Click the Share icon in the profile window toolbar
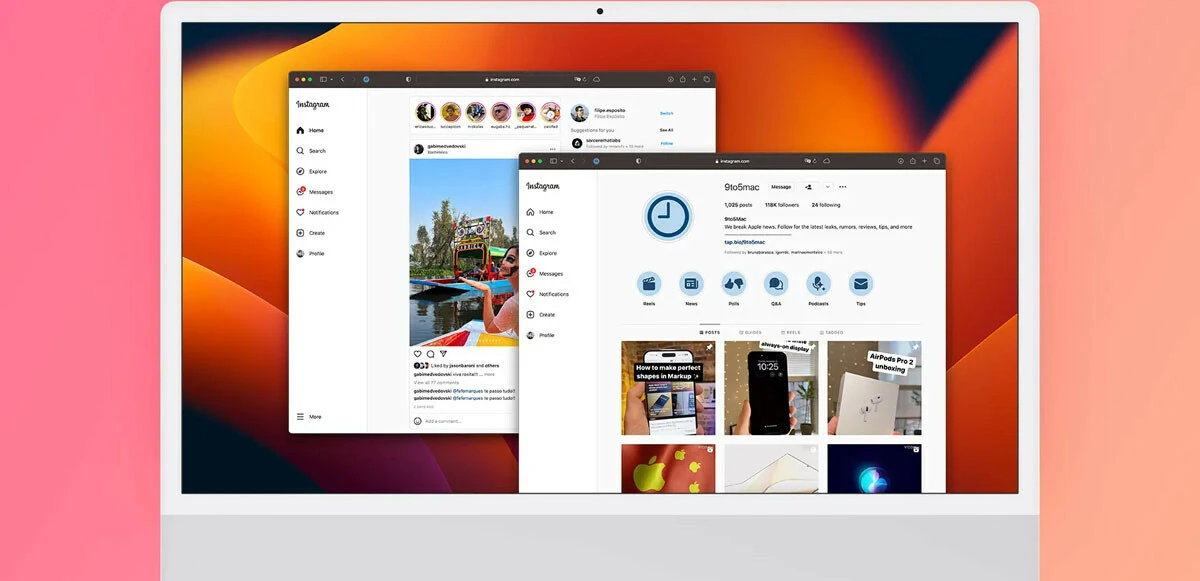1200x581 pixels. (x=912, y=161)
